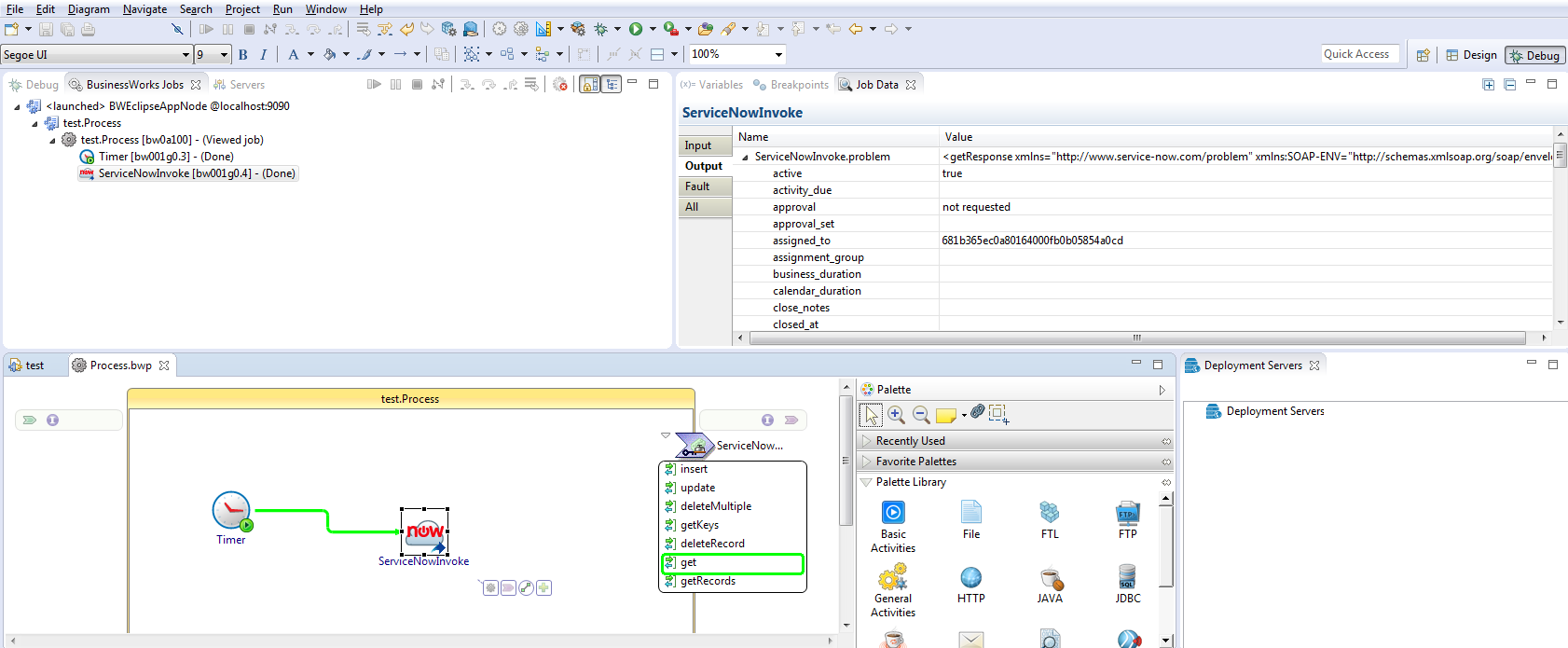Click the Job Data horizontal scrollbar
The height and width of the screenshot is (648, 1568).
(1137, 338)
